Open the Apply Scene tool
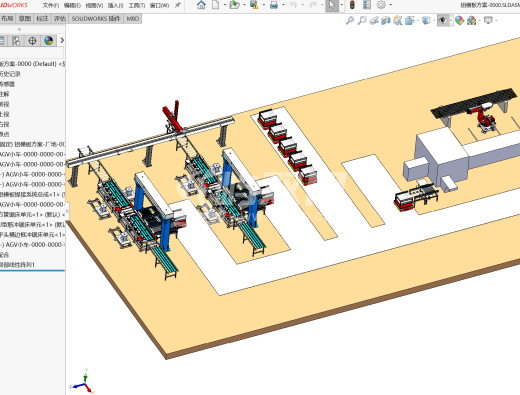Image resolution: width=520 pixels, height=395 pixels. point(472,21)
